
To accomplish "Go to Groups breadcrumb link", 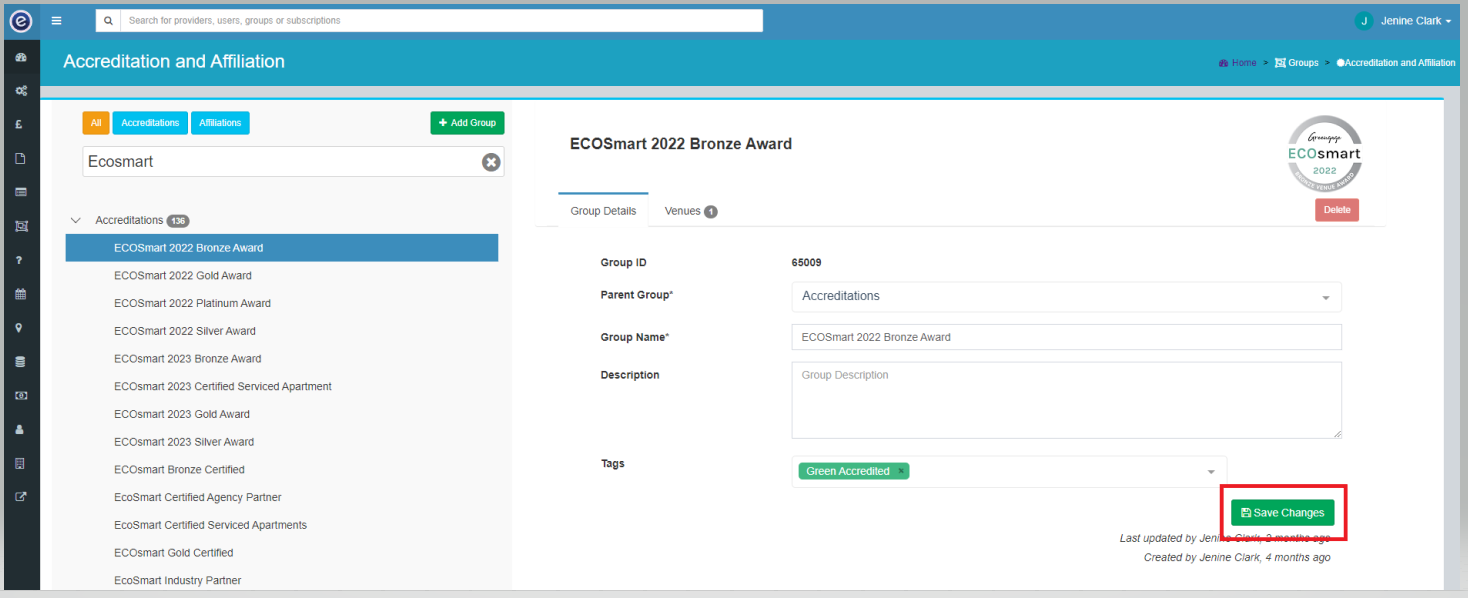I will [1297, 62].
